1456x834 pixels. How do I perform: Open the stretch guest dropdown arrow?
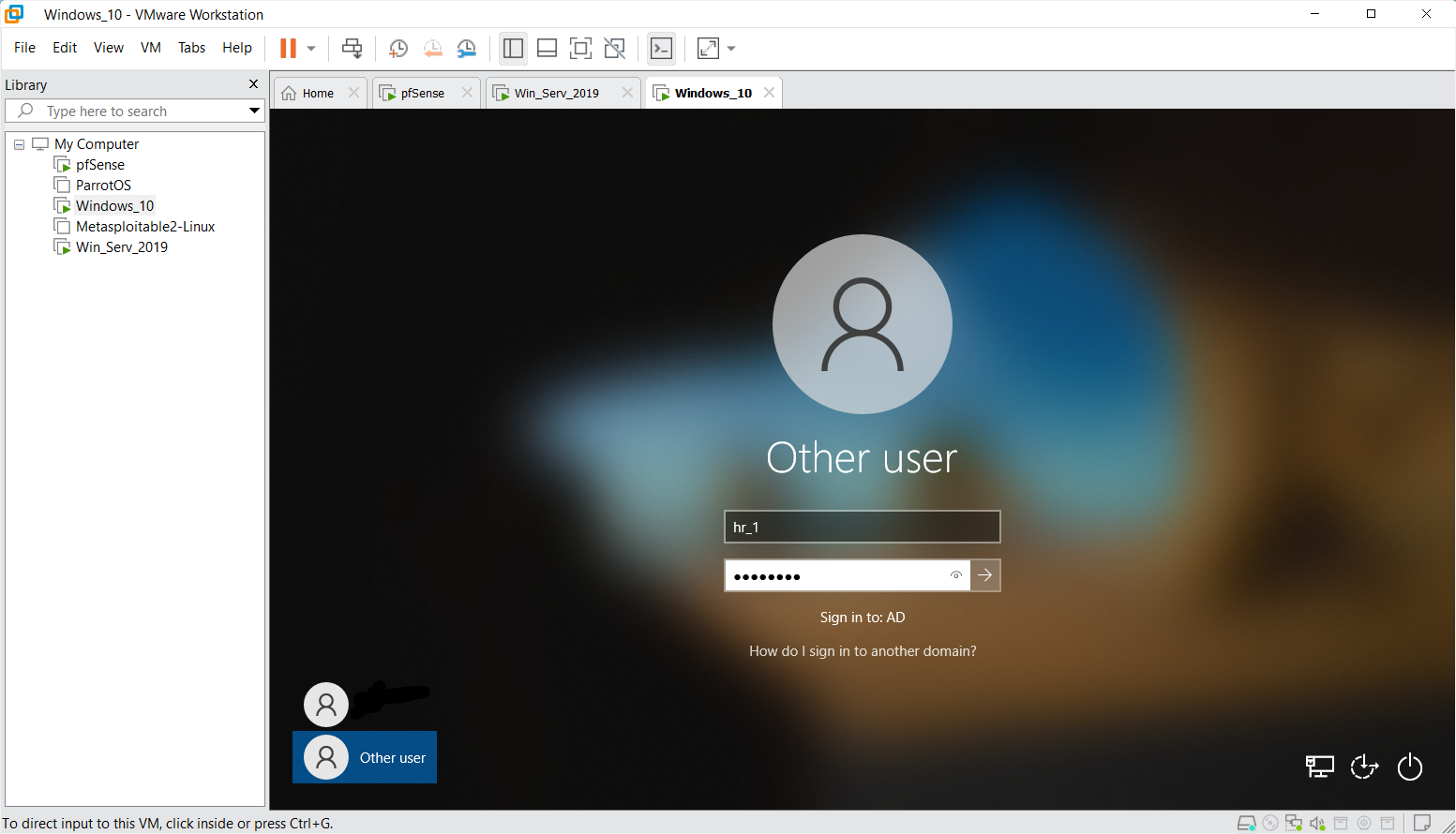tap(731, 48)
